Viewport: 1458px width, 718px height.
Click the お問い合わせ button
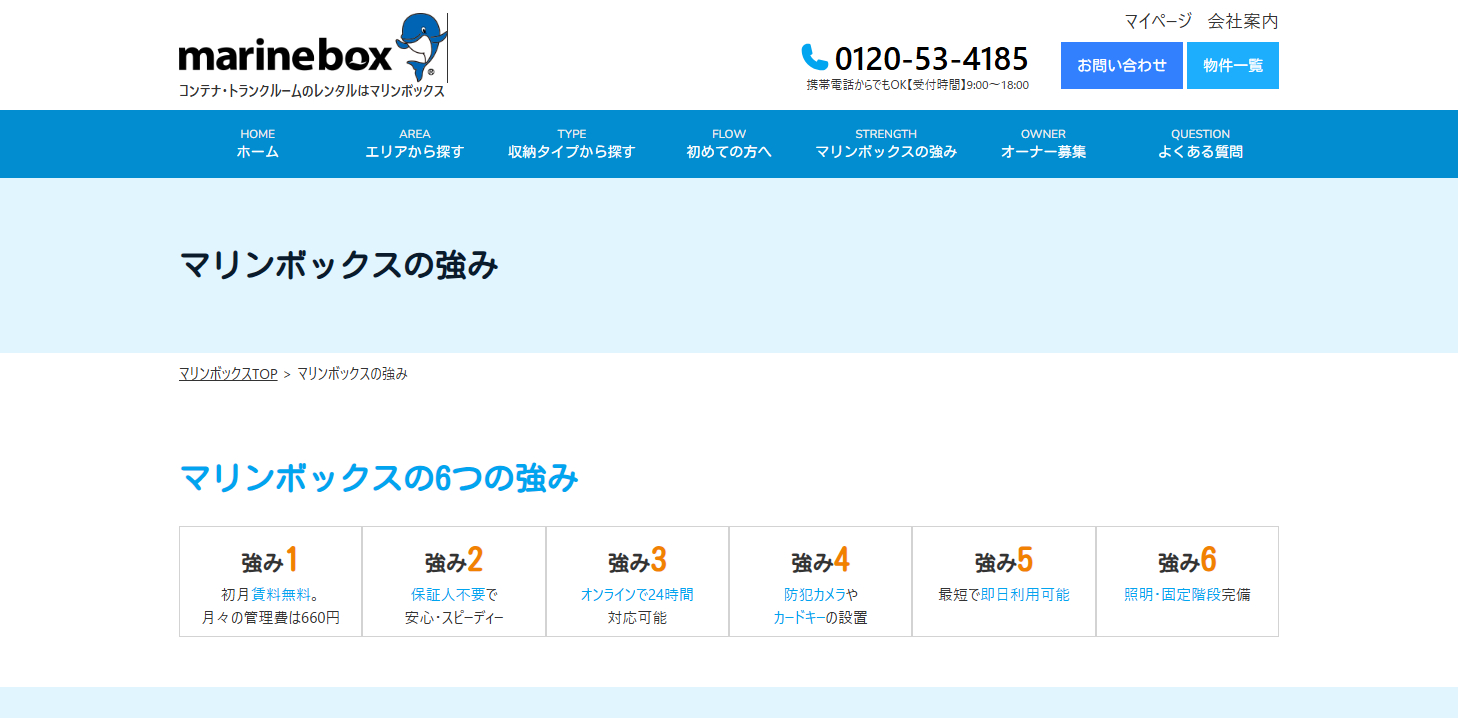point(1122,65)
